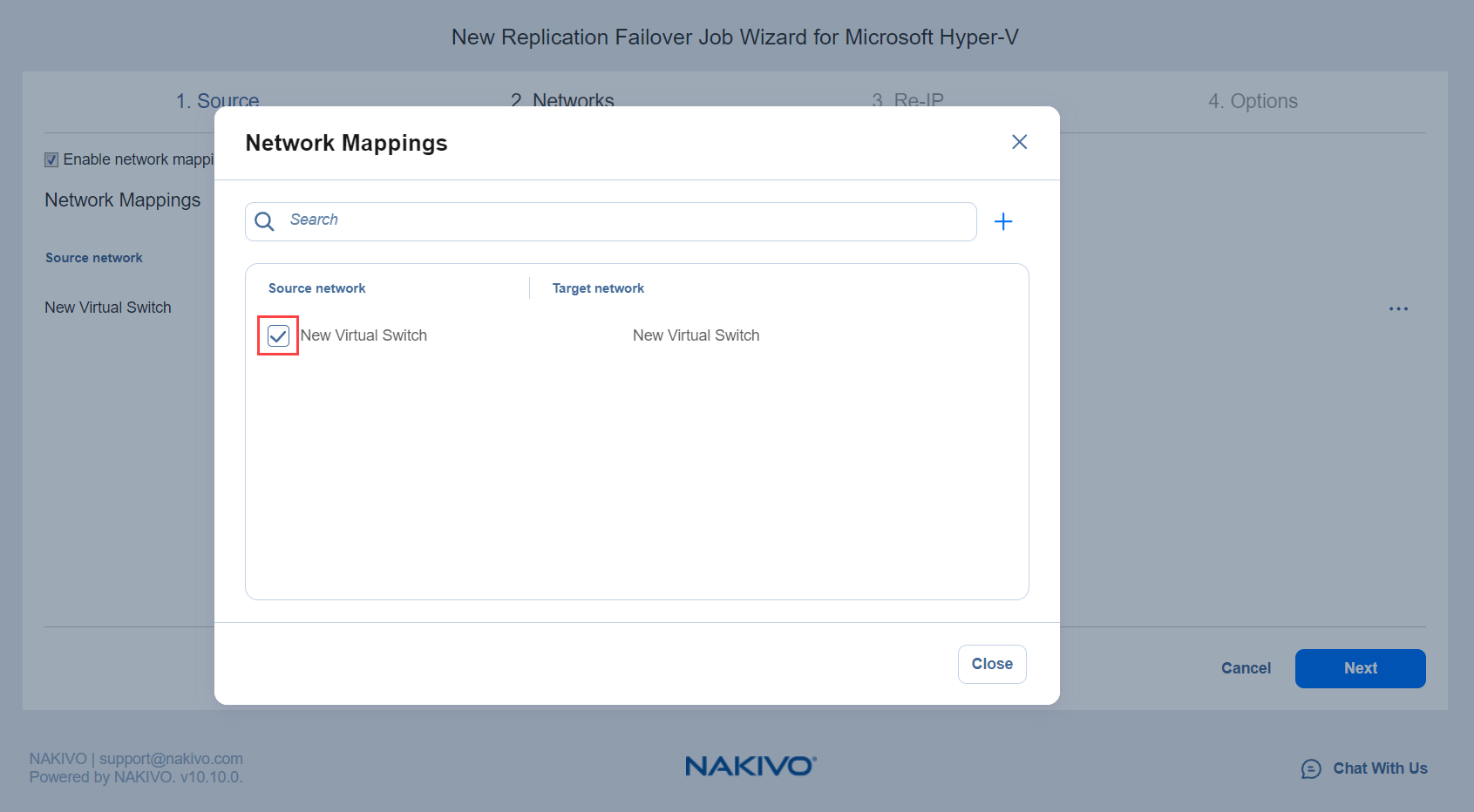Open the three-dot menu for New Virtual Switch
1474x812 pixels.
point(1398,308)
